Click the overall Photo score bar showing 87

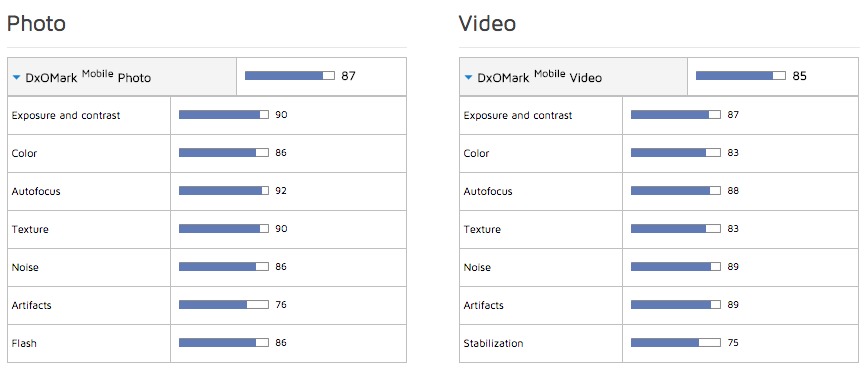[x=289, y=76]
